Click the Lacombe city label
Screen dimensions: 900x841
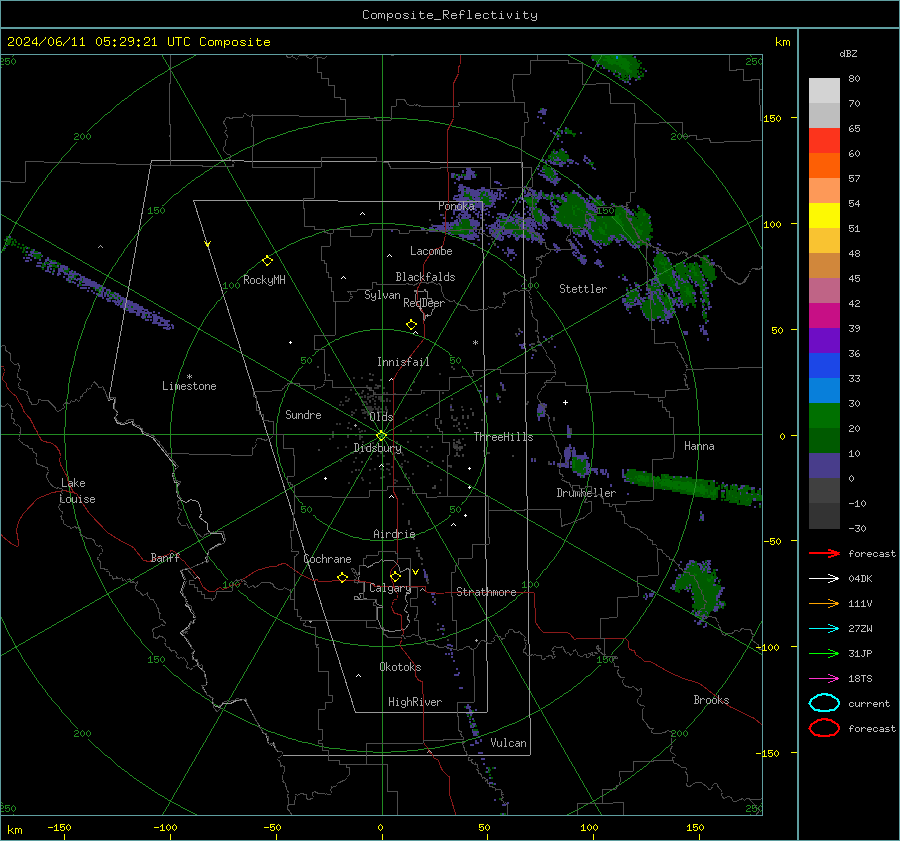coord(431,251)
